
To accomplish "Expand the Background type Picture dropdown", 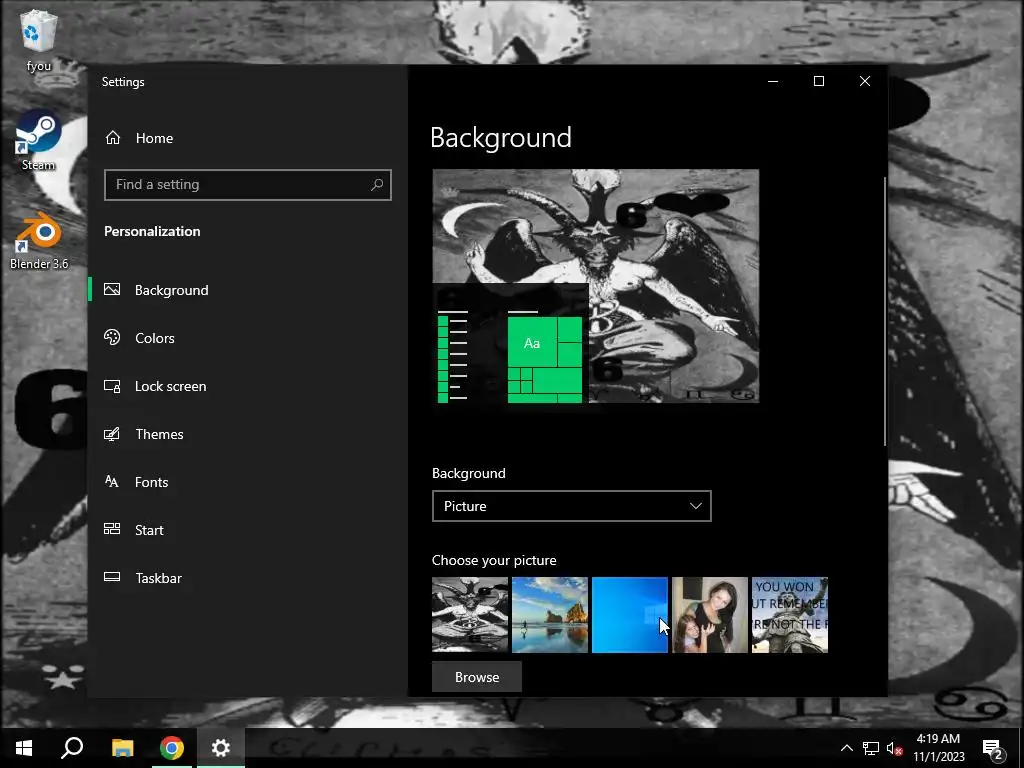I will [571, 506].
